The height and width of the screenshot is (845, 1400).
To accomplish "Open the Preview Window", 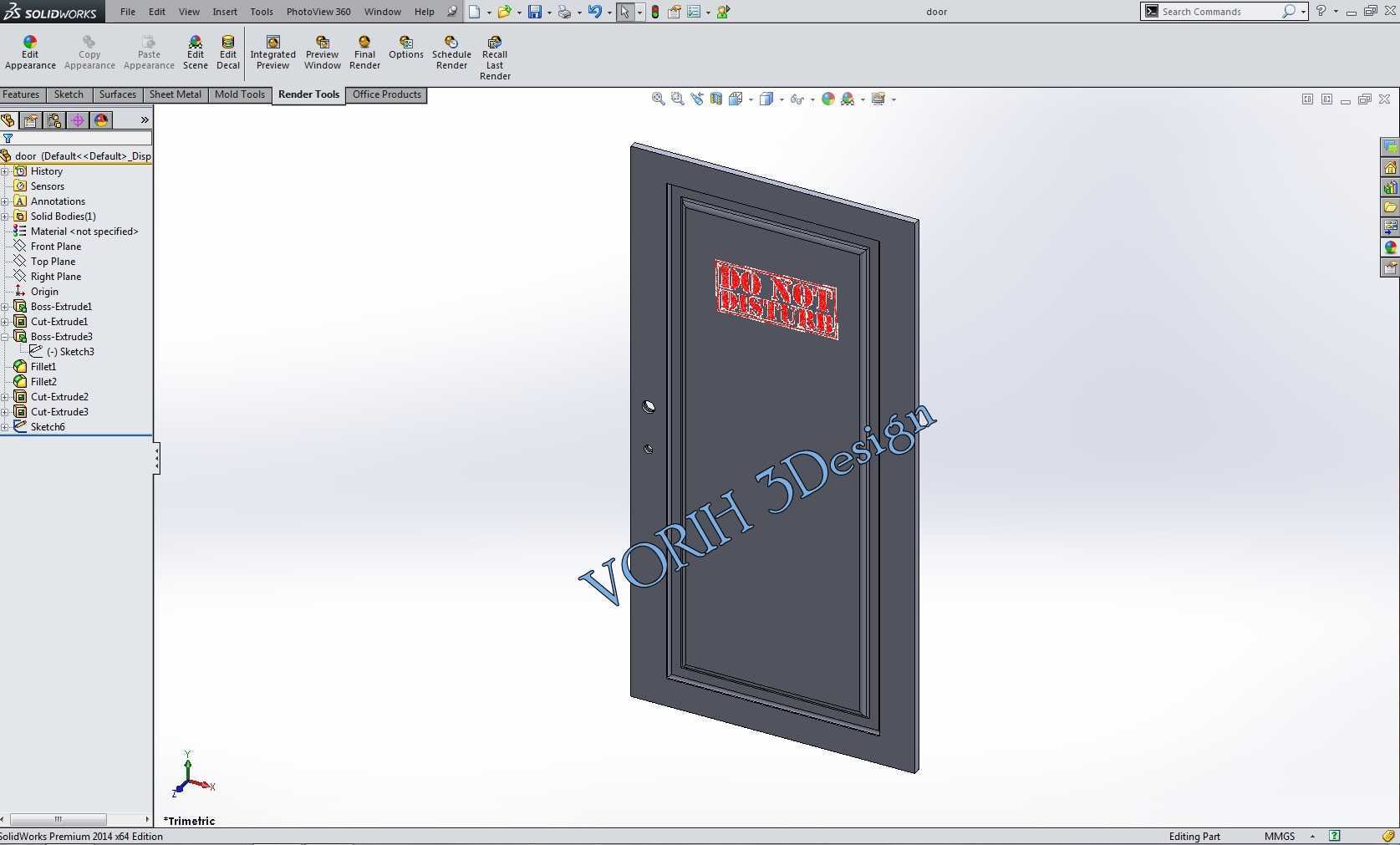I will [322, 53].
